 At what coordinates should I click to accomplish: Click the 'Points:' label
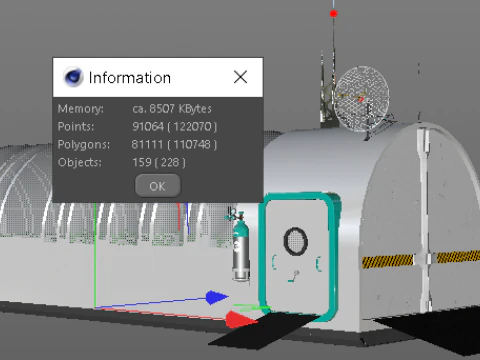coord(76,126)
